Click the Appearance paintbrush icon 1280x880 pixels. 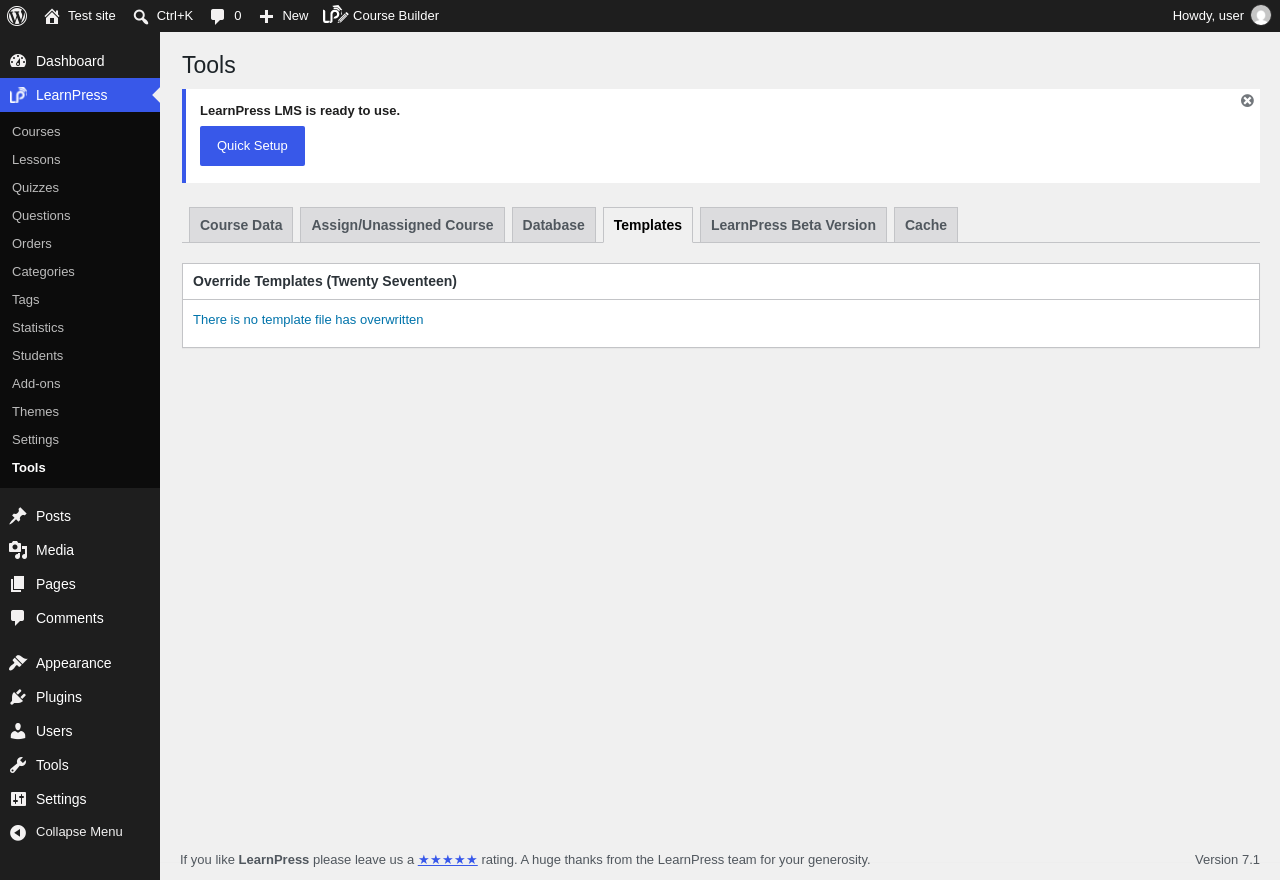18,663
